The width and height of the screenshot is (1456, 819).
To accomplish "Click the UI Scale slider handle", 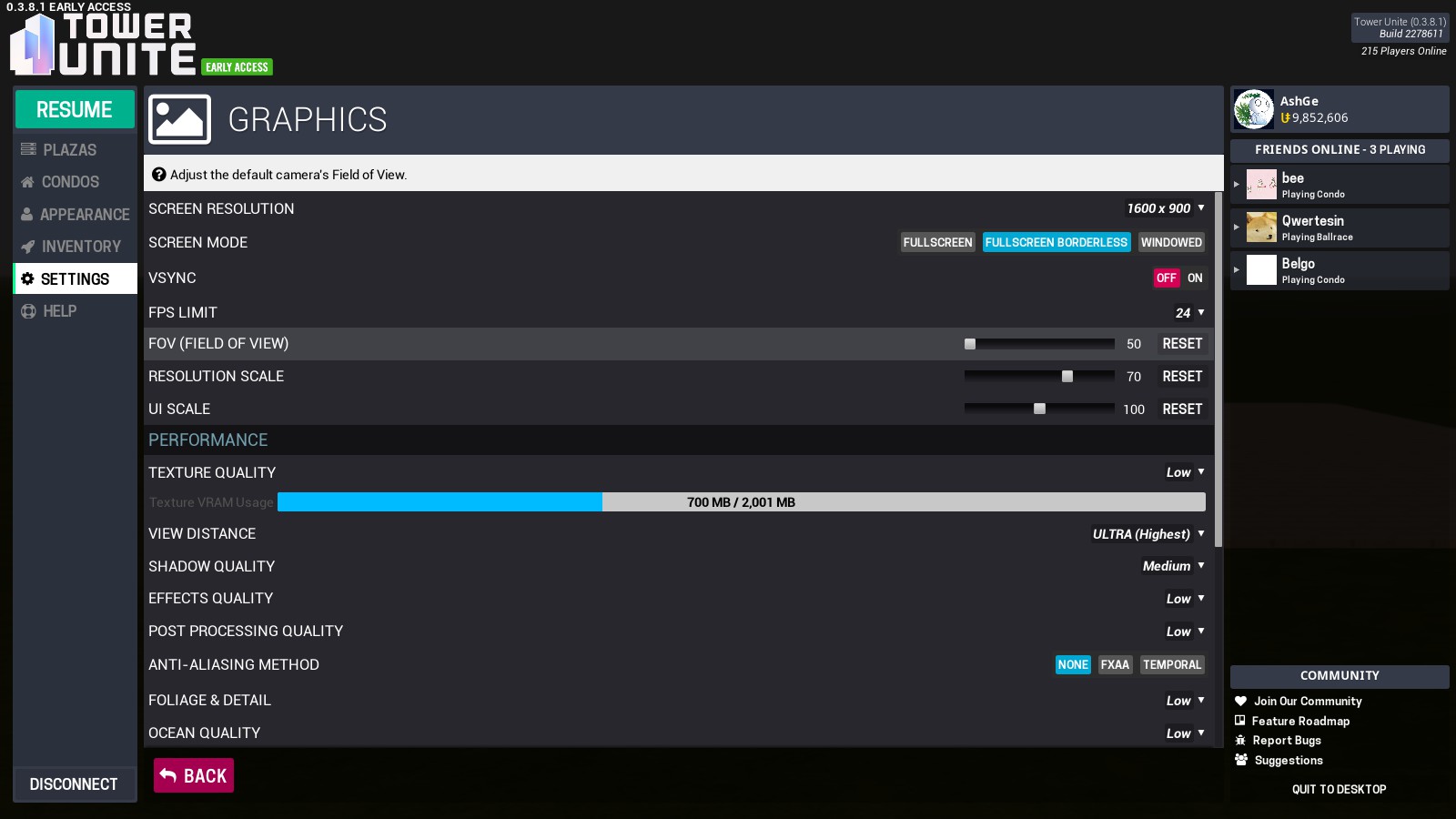I will pos(1039,409).
